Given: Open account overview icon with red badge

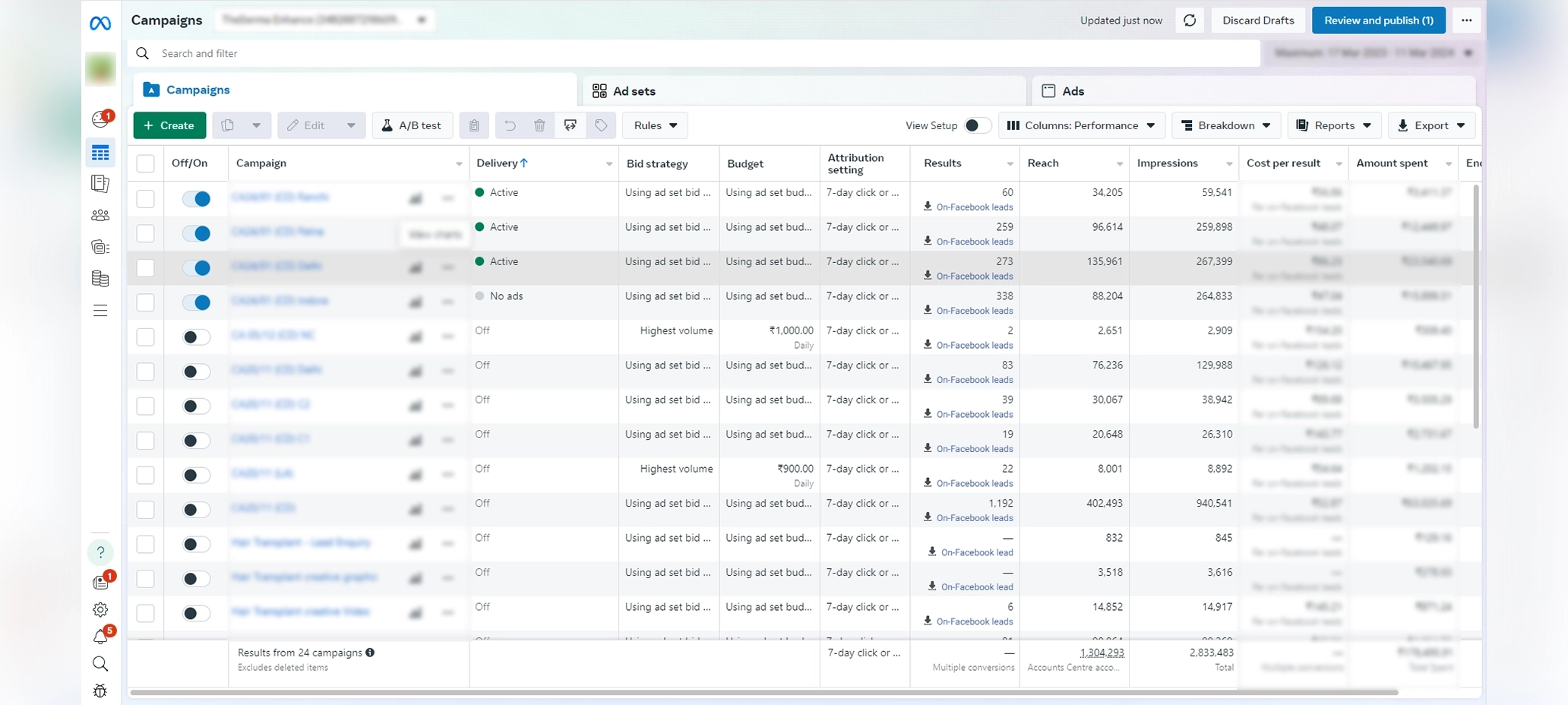Looking at the screenshot, I should 101,119.
